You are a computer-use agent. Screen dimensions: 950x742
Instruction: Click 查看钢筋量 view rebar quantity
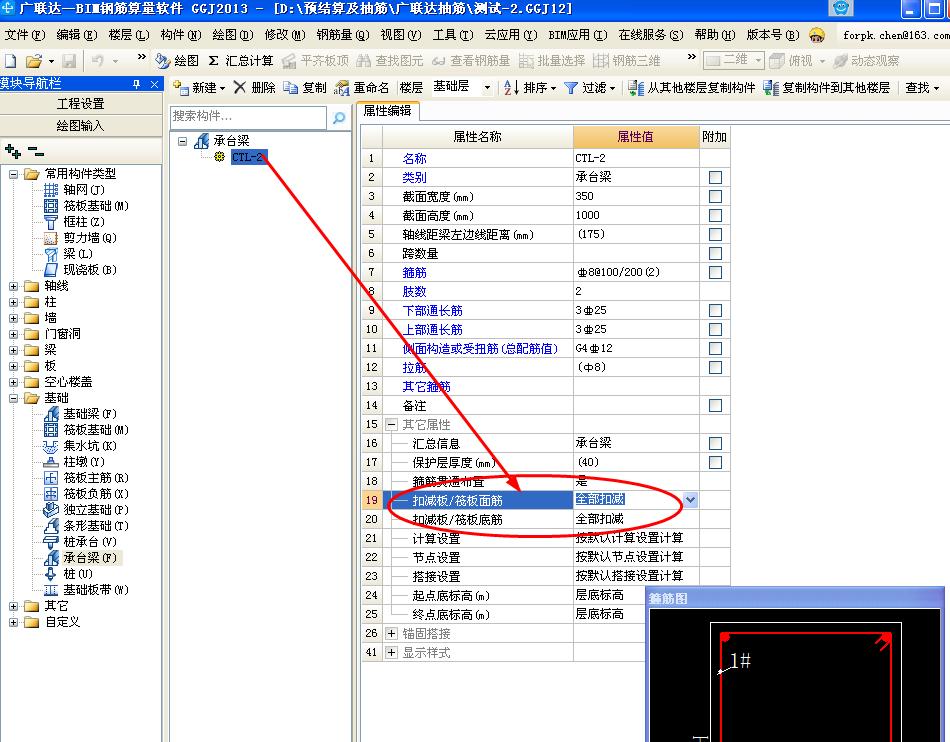tap(471, 61)
